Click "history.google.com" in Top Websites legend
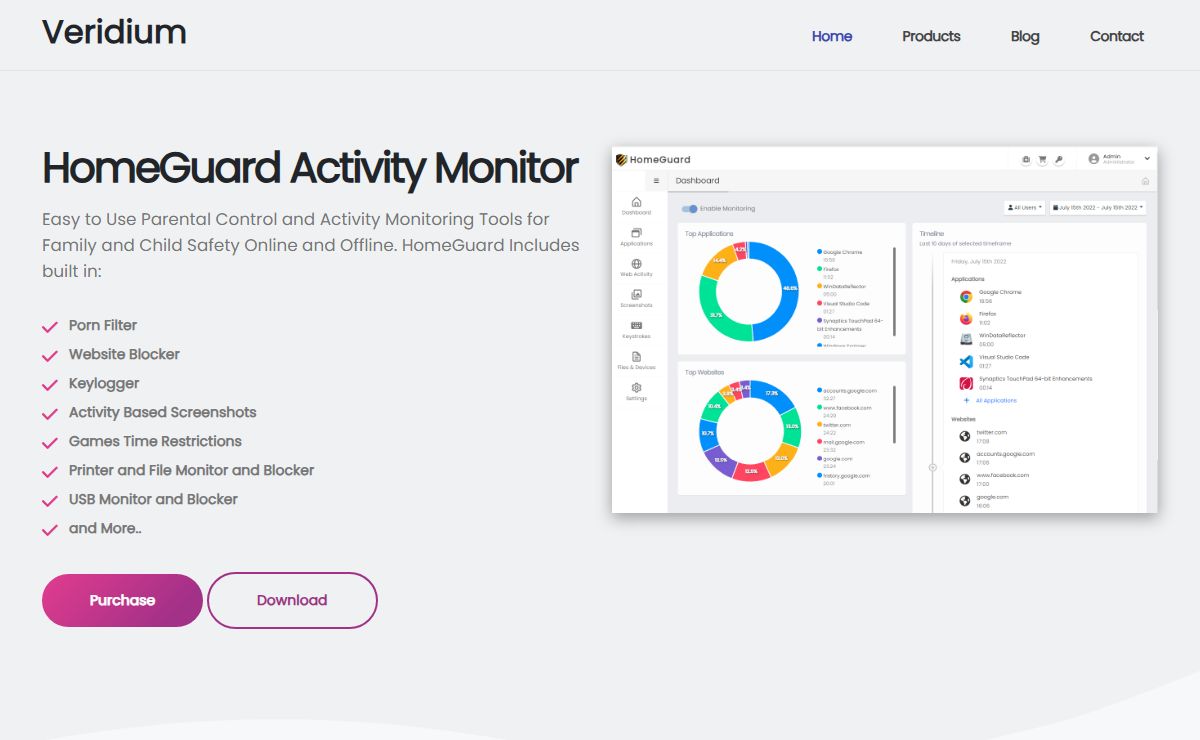The width and height of the screenshot is (1200, 740). pos(848,476)
